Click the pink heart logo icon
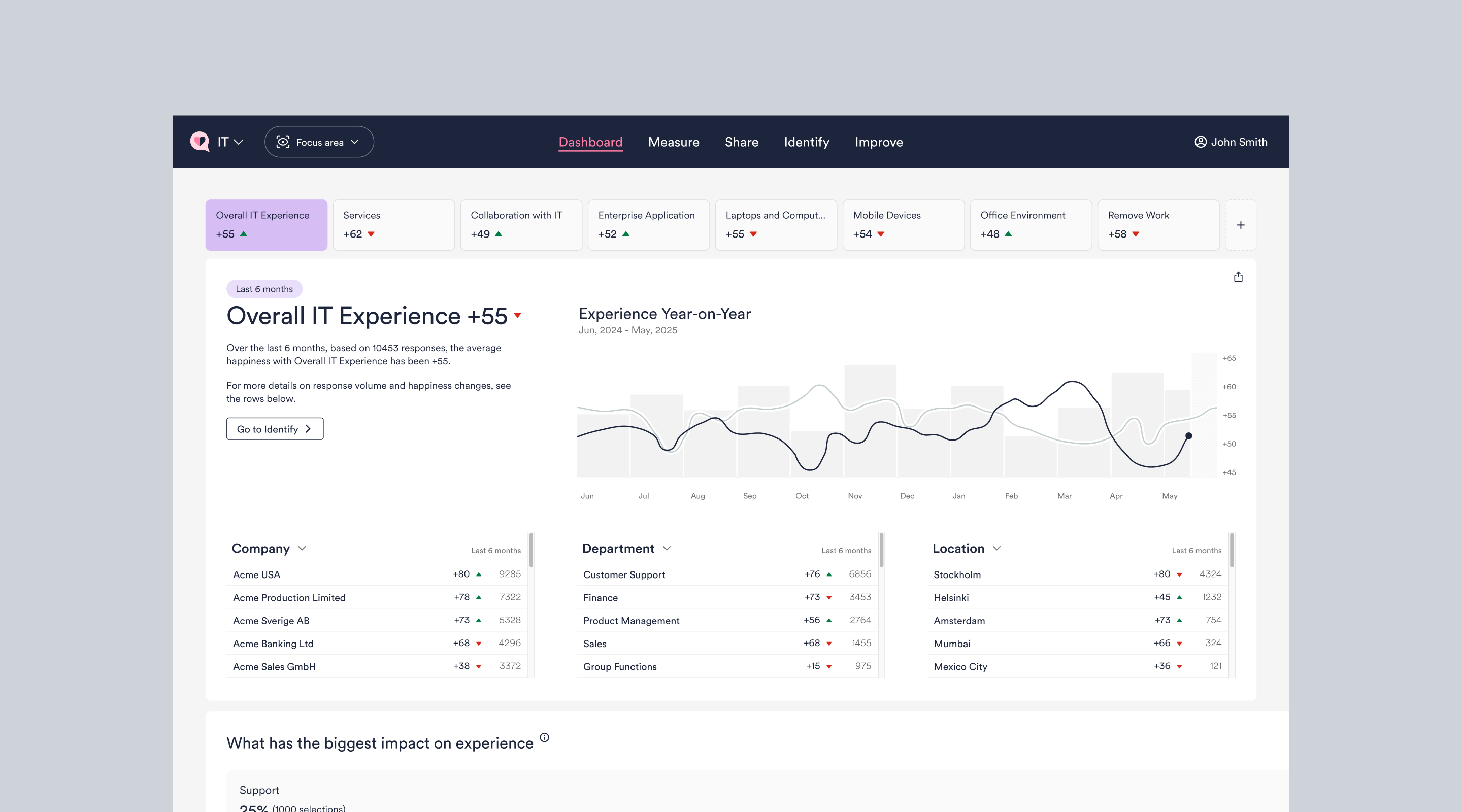 pyautogui.click(x=200, y=141)
